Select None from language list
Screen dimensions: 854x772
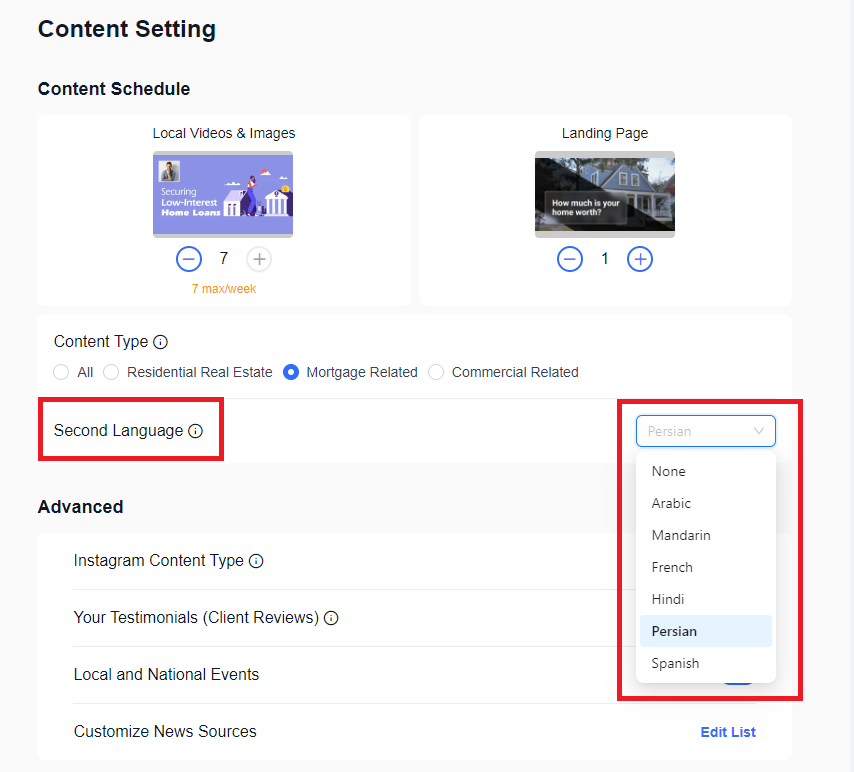point(669,471)
